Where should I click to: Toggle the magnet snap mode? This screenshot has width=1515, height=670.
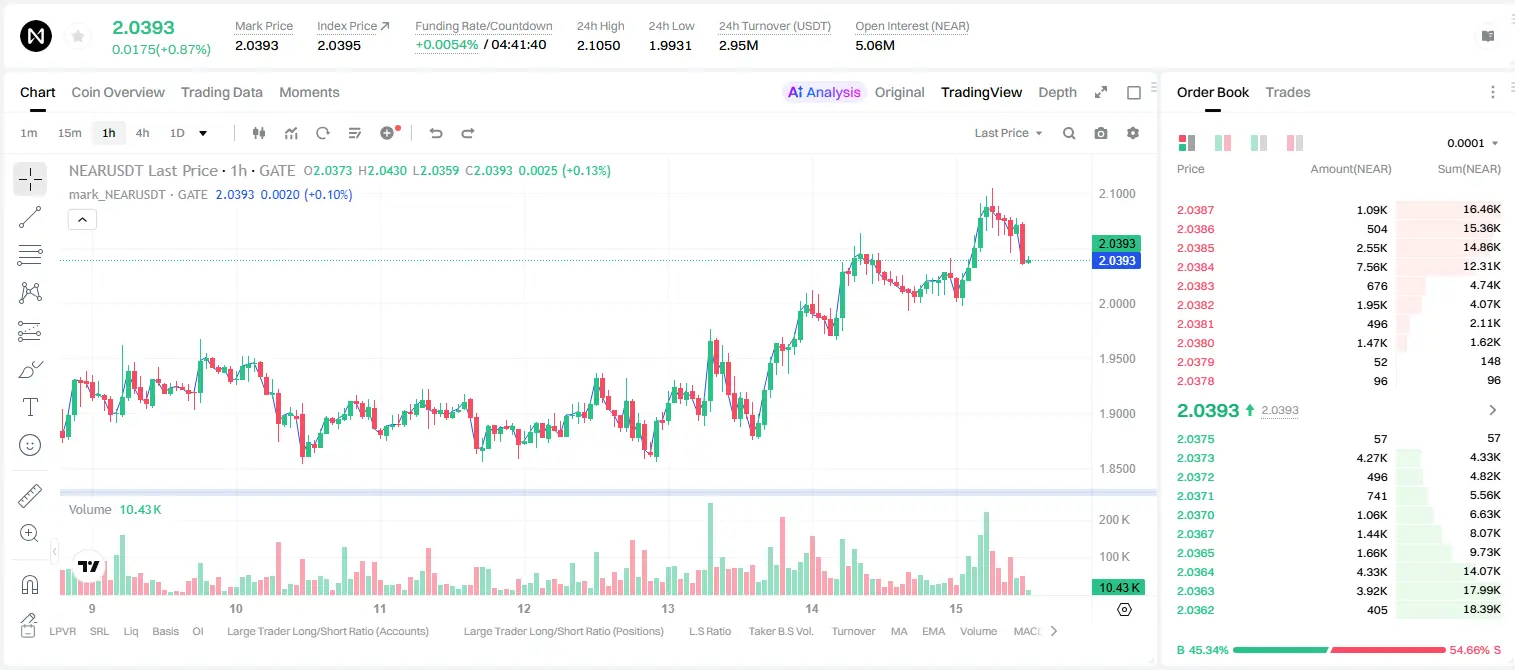point(30,585)
